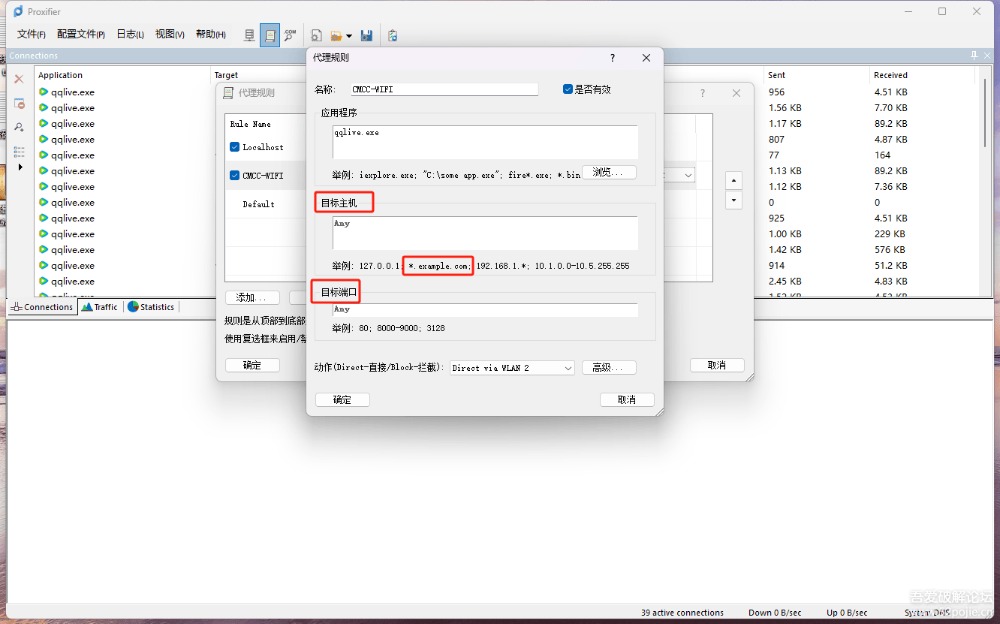The height and width of the screenshot is (624, 1000).
Task: Click the 目标主机 text box showing Any
Action: [x=485, y=233]
